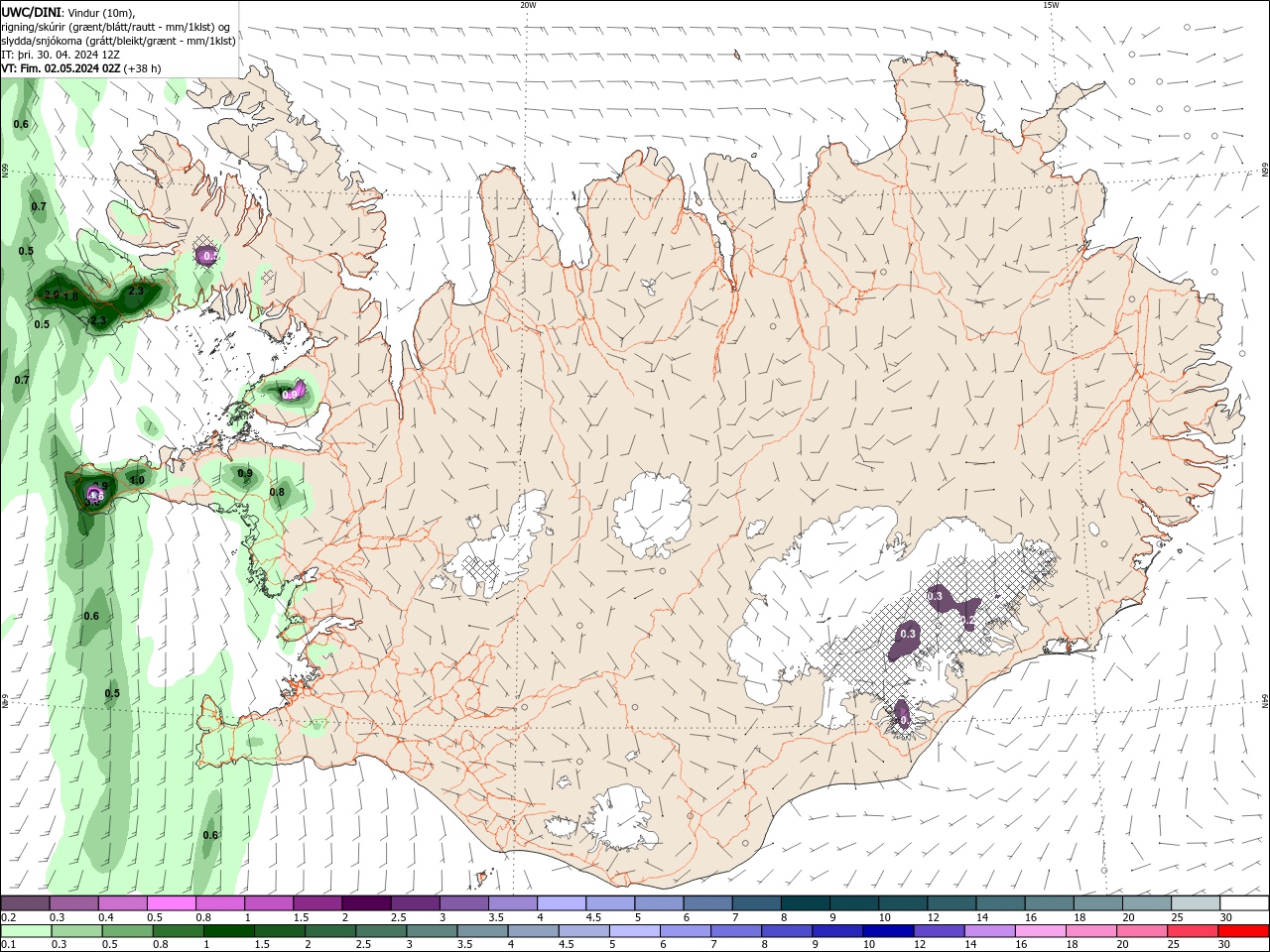Click the 'slydda/snjókoma' legend description line
The image size is (1270, 952).
pyautogui.click(x=118, y=41)
